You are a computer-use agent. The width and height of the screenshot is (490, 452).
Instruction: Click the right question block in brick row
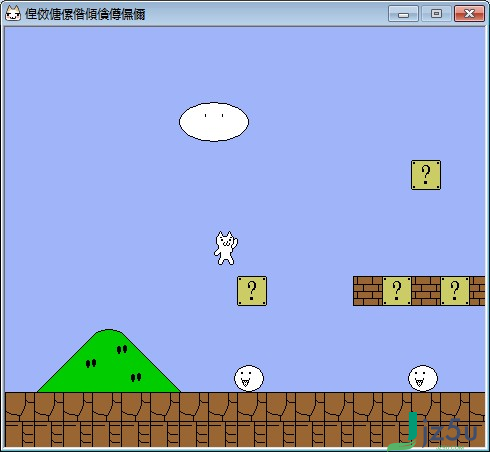455,291
